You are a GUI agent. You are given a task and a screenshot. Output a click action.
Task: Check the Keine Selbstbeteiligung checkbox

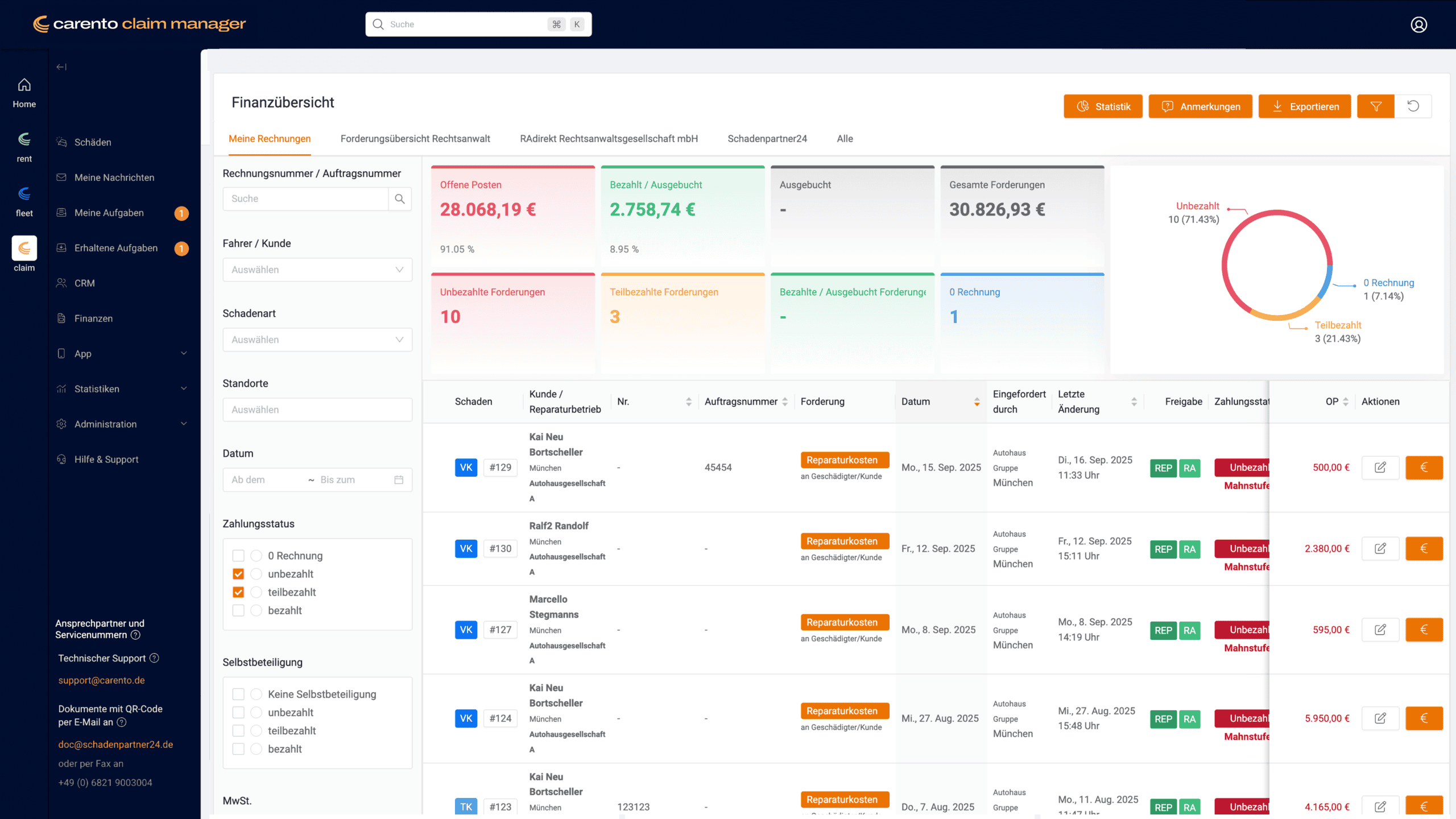coord(238,694)
